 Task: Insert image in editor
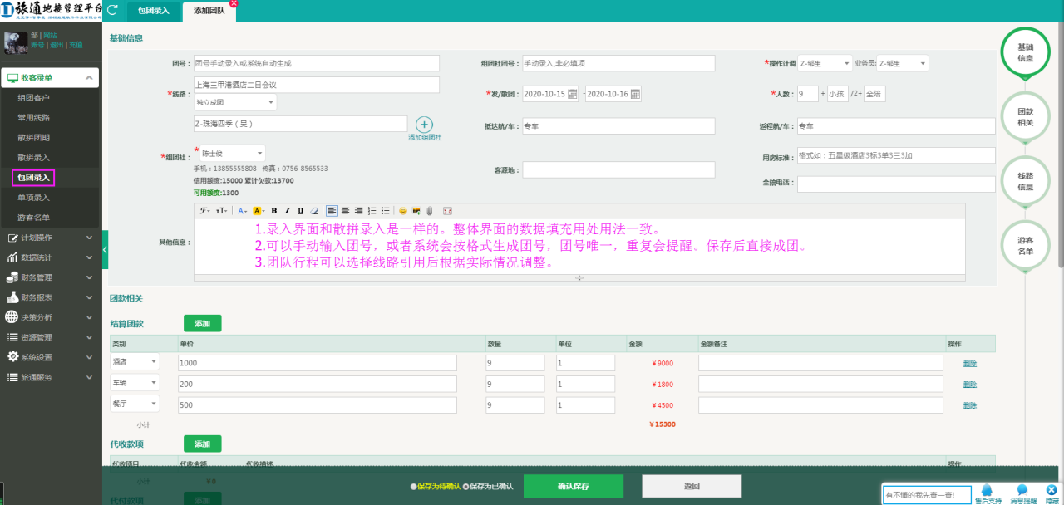[x=416, y=211]
